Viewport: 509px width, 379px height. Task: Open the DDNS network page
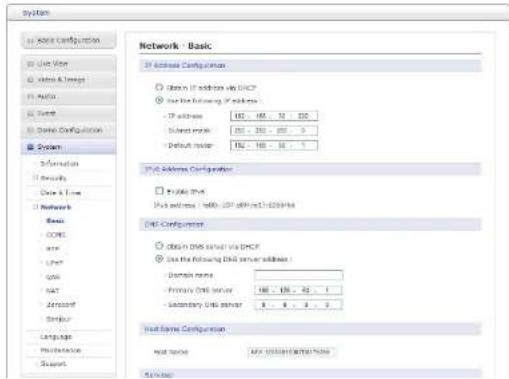(56, 235)
